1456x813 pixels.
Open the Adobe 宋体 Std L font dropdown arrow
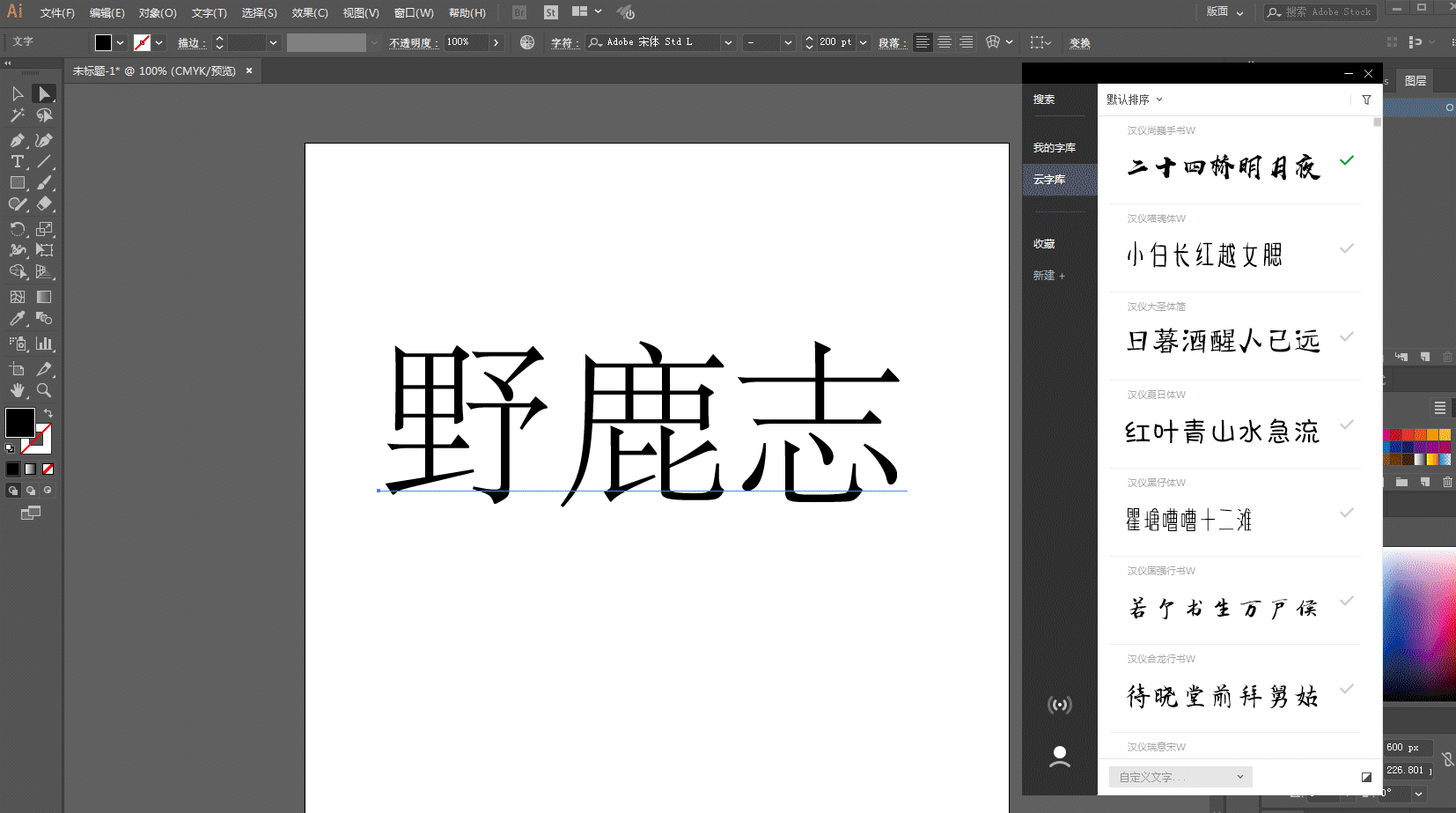pyautogui.click(x=728, y=42)
